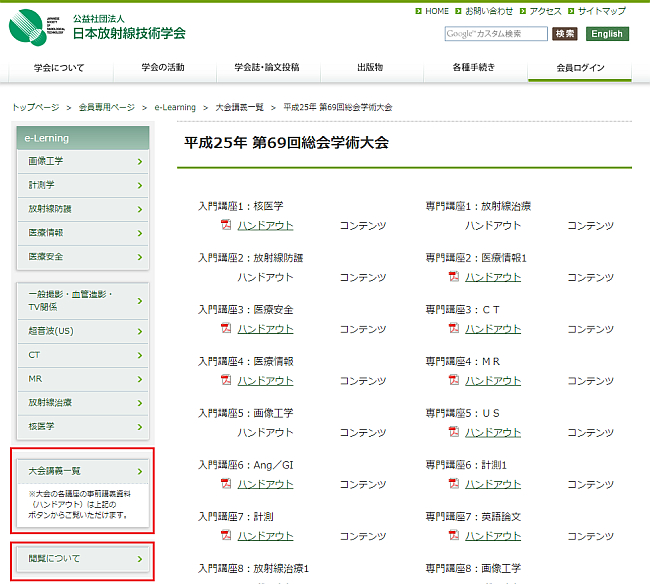Open ハンドアウト link for 専門講座3 CT
The height and width of the screenshot is (584, 650).
coord(493,328)
